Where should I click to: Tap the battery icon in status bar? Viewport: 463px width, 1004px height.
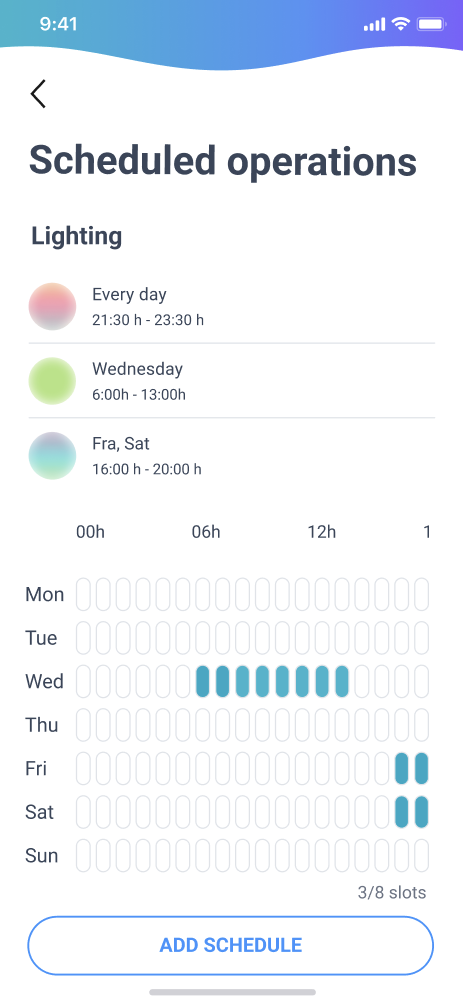(x=431, y=24)
